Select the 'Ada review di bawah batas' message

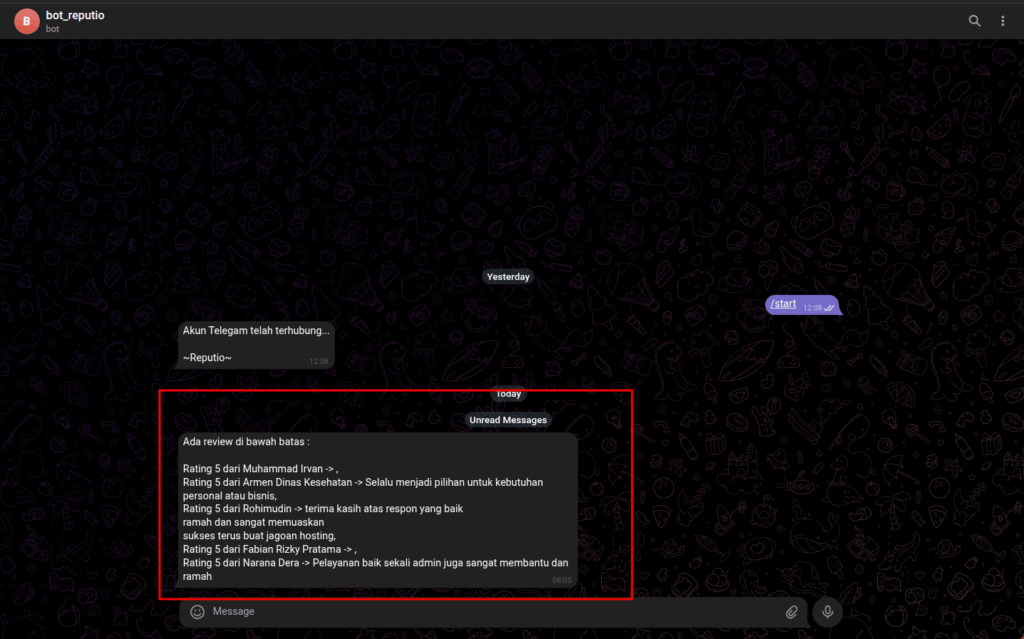point(246,442)
